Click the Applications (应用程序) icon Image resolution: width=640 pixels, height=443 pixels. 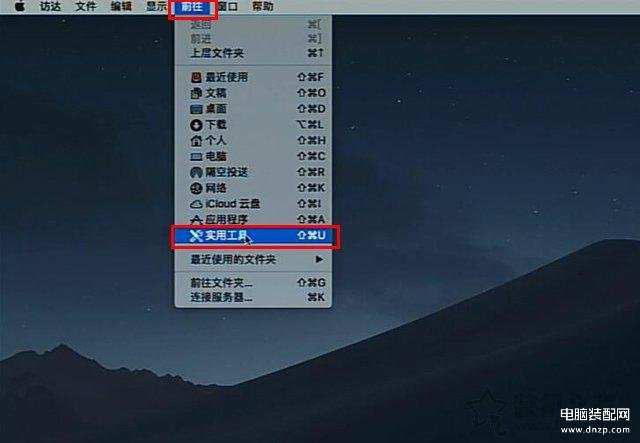click(x=196, y=220)
